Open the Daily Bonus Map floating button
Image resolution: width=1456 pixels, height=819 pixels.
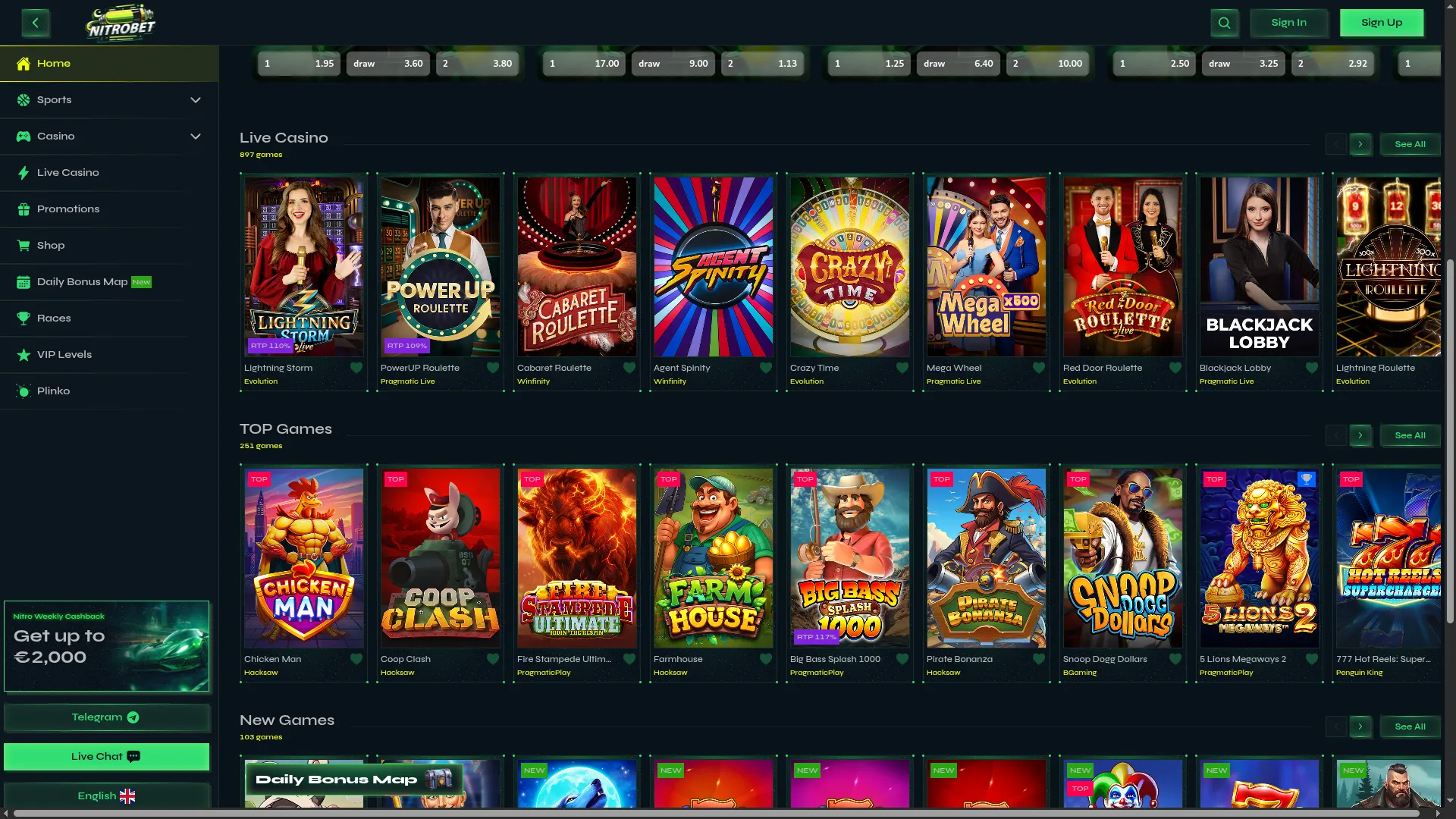[353, 780]
